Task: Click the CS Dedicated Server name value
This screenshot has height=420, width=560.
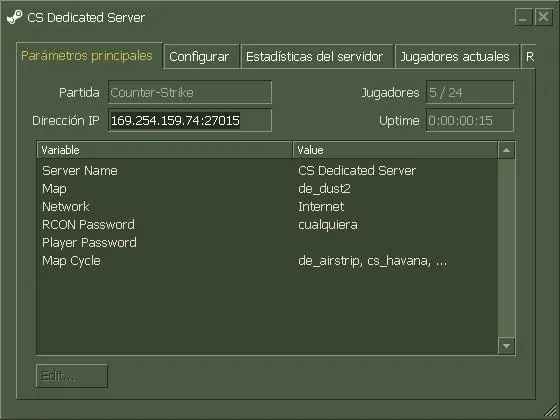Action: point(357,171)
